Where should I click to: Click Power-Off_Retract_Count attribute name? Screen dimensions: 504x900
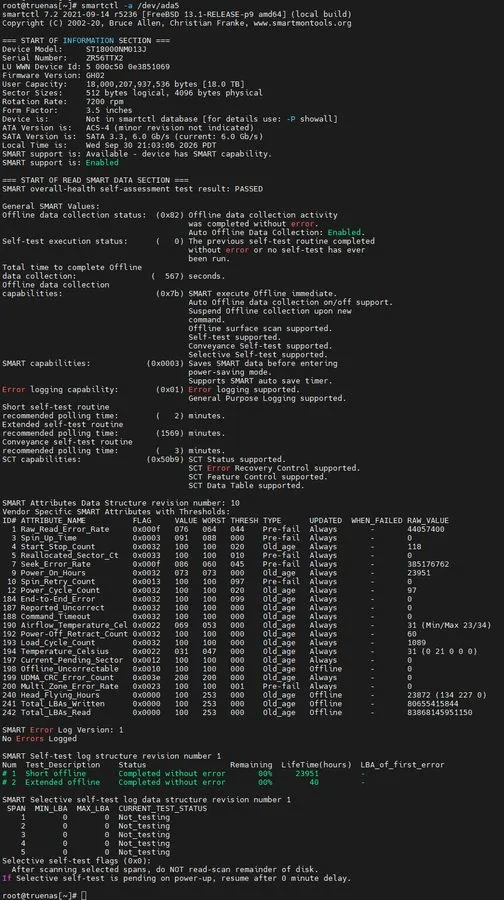(x=74, y=634)
